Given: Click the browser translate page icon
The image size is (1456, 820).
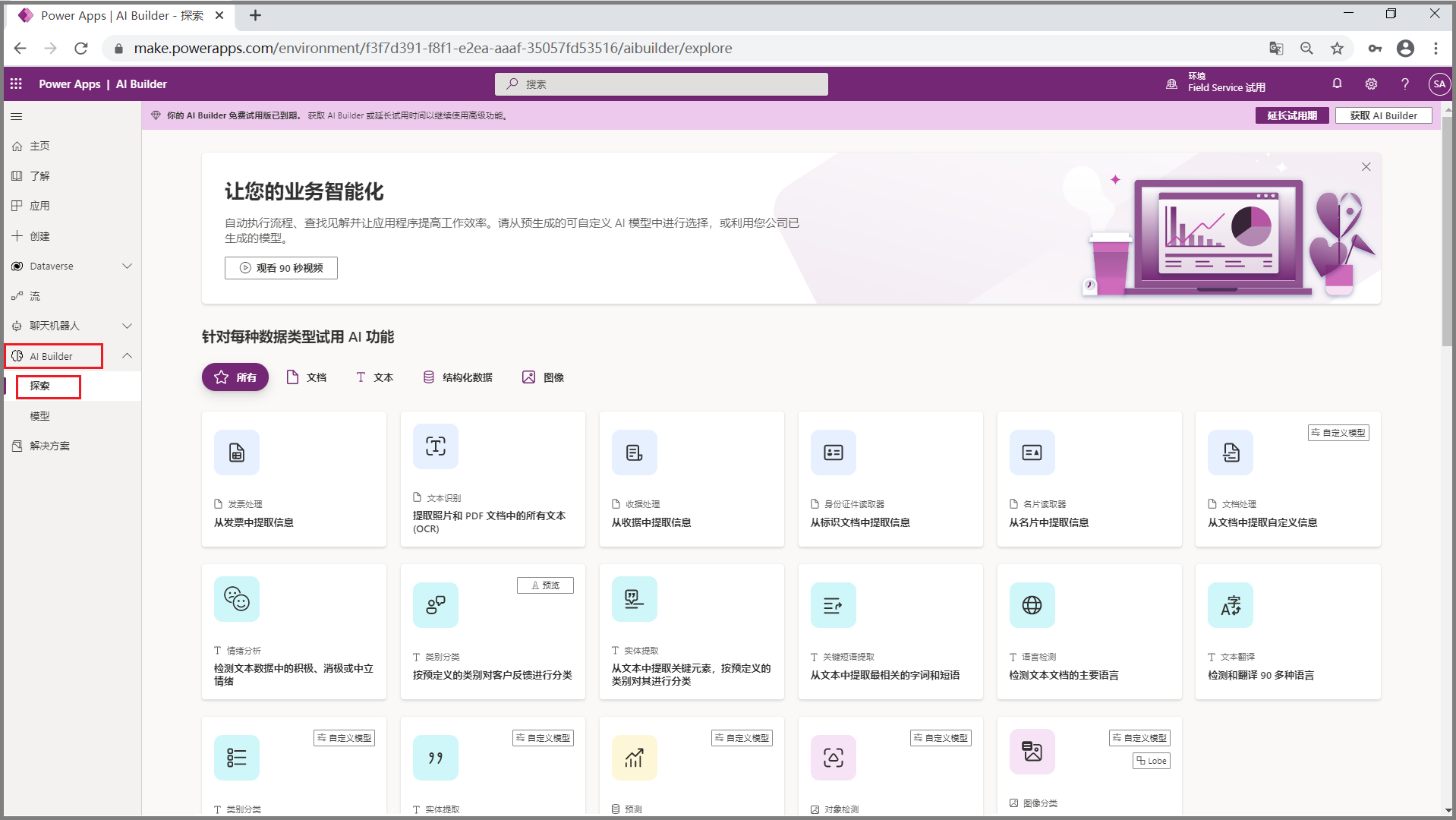Looking at the screenshot, I should coord(1276,49).
